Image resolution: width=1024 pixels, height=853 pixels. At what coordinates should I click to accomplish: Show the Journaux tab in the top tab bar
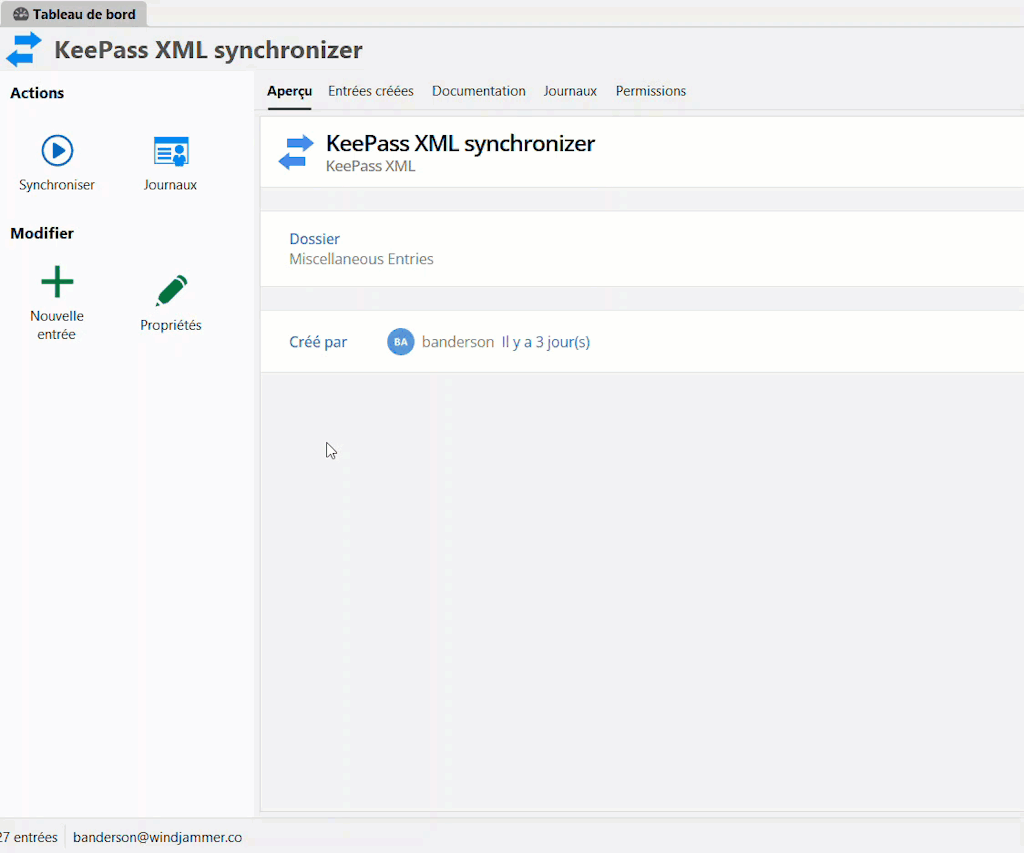[x=570, y=91]
